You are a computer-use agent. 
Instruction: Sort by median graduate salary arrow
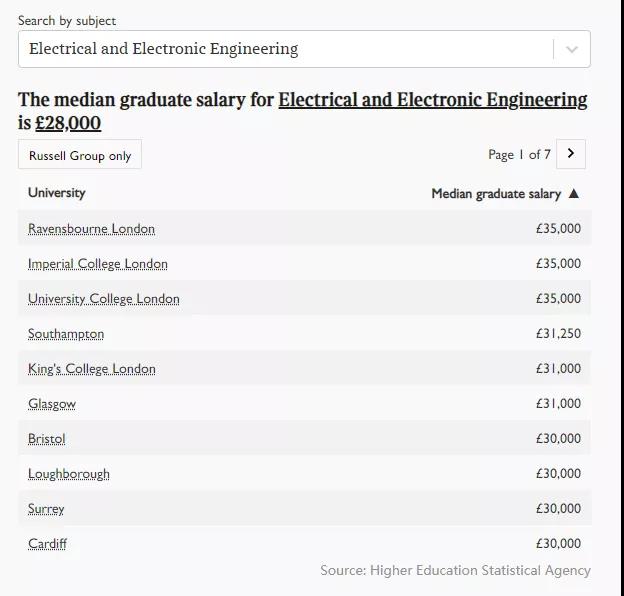[573, 194]
